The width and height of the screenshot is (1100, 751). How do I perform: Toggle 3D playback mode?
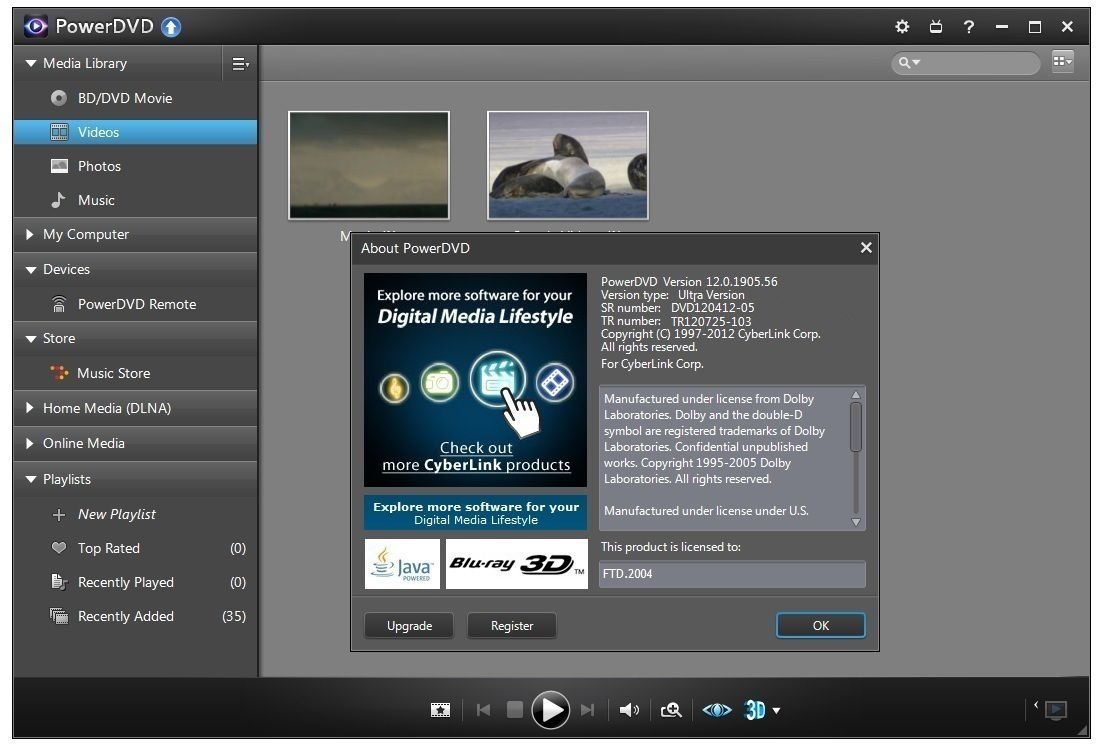[x=755, y=710]
